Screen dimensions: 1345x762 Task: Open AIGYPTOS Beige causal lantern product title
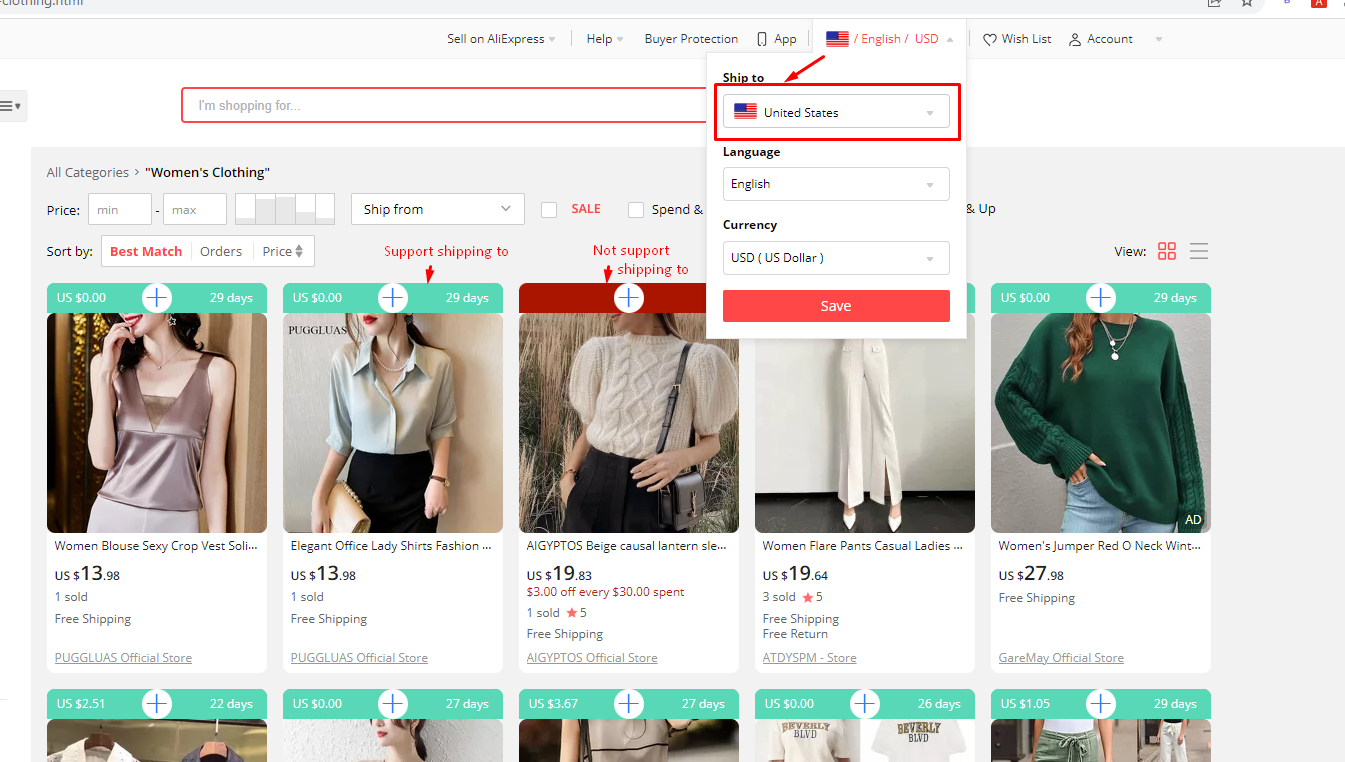coord(627,546)
